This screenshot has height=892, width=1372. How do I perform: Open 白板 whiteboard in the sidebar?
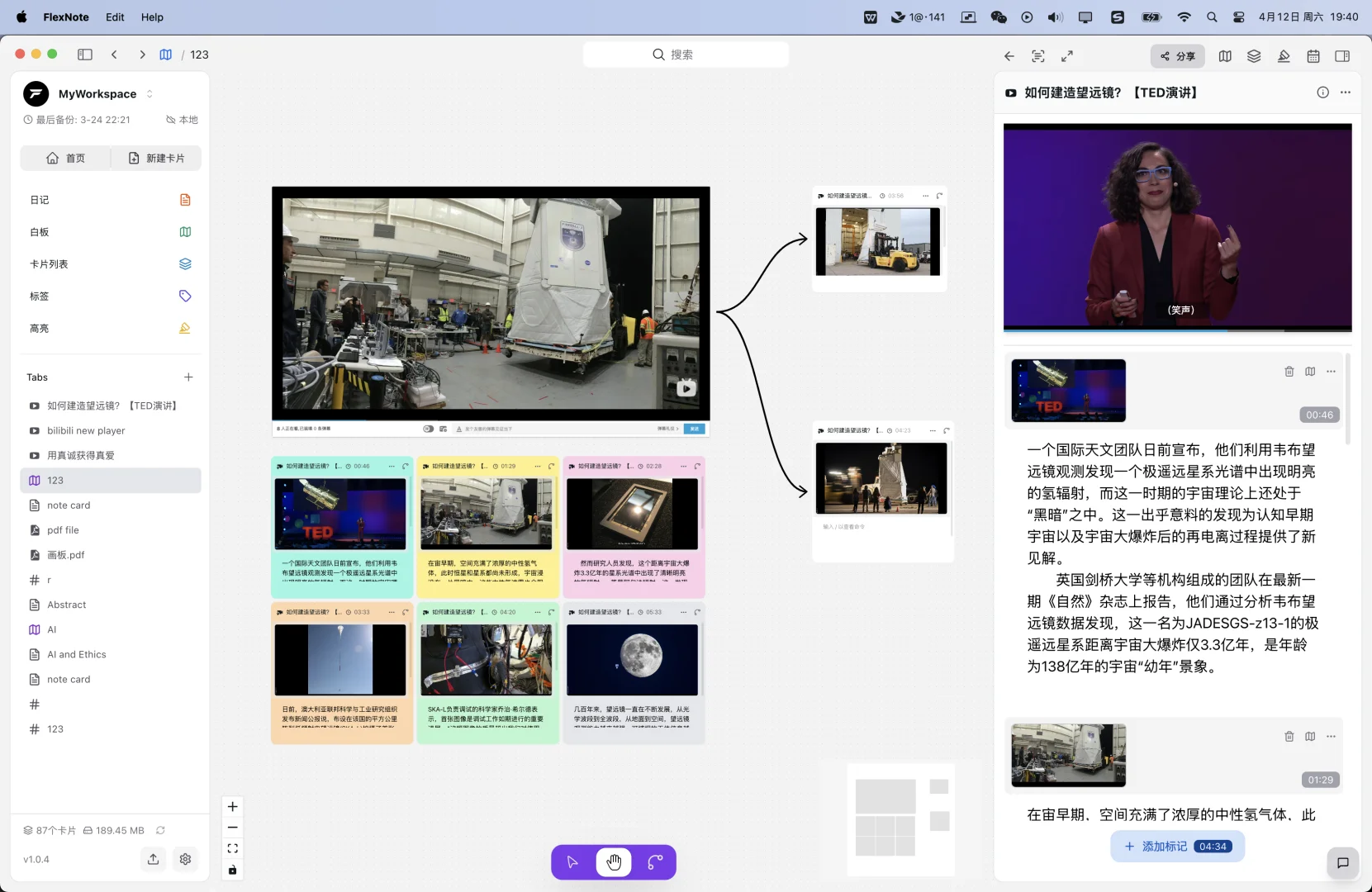pyautogui.click(x=111, y=232)
